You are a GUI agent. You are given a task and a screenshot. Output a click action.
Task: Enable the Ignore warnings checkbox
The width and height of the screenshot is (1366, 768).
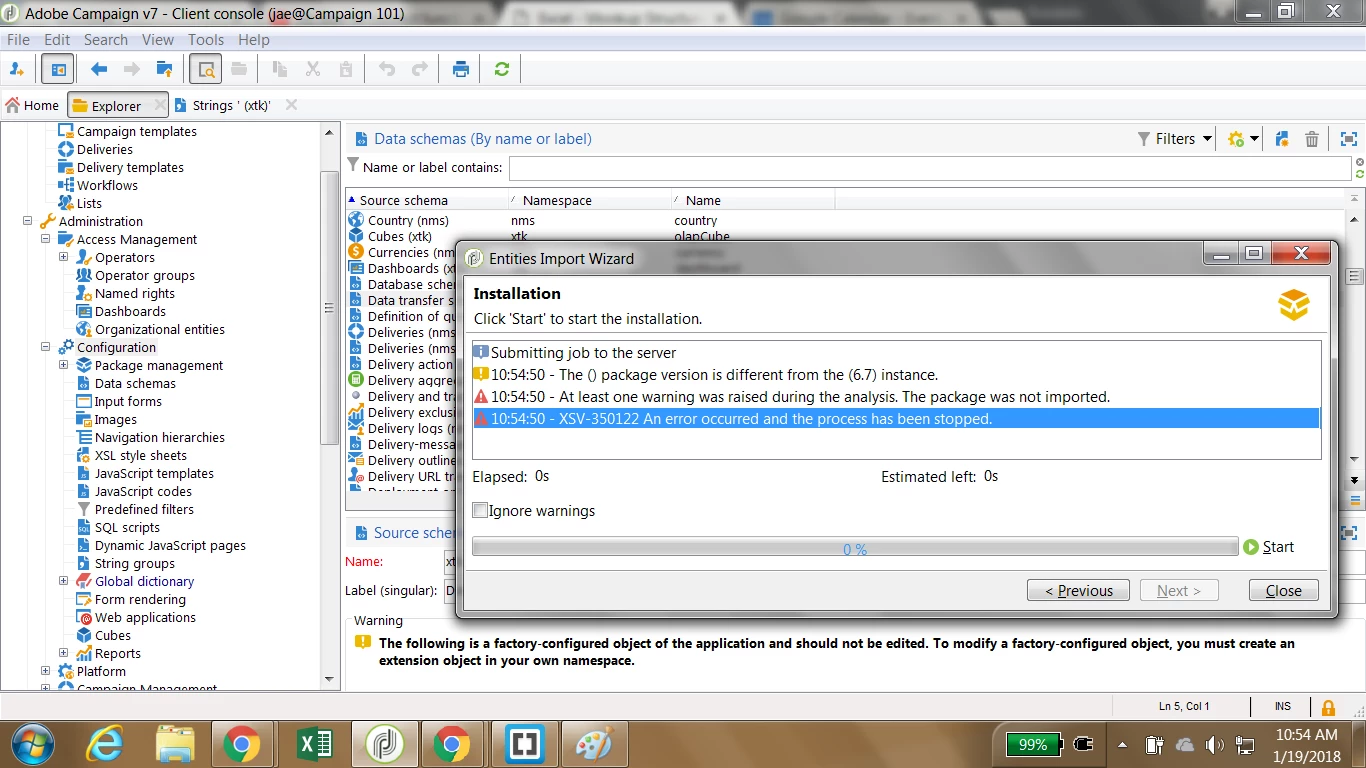[x=481, y=511]
